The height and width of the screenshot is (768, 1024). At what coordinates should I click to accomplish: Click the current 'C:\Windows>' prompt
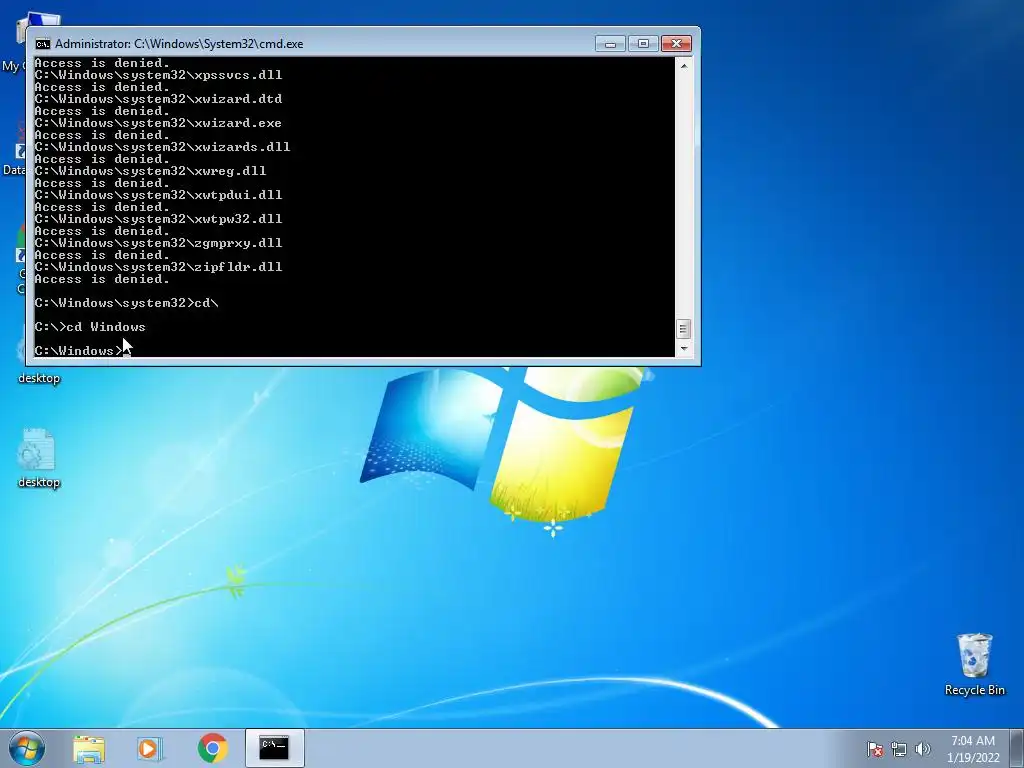click(78, 351)
